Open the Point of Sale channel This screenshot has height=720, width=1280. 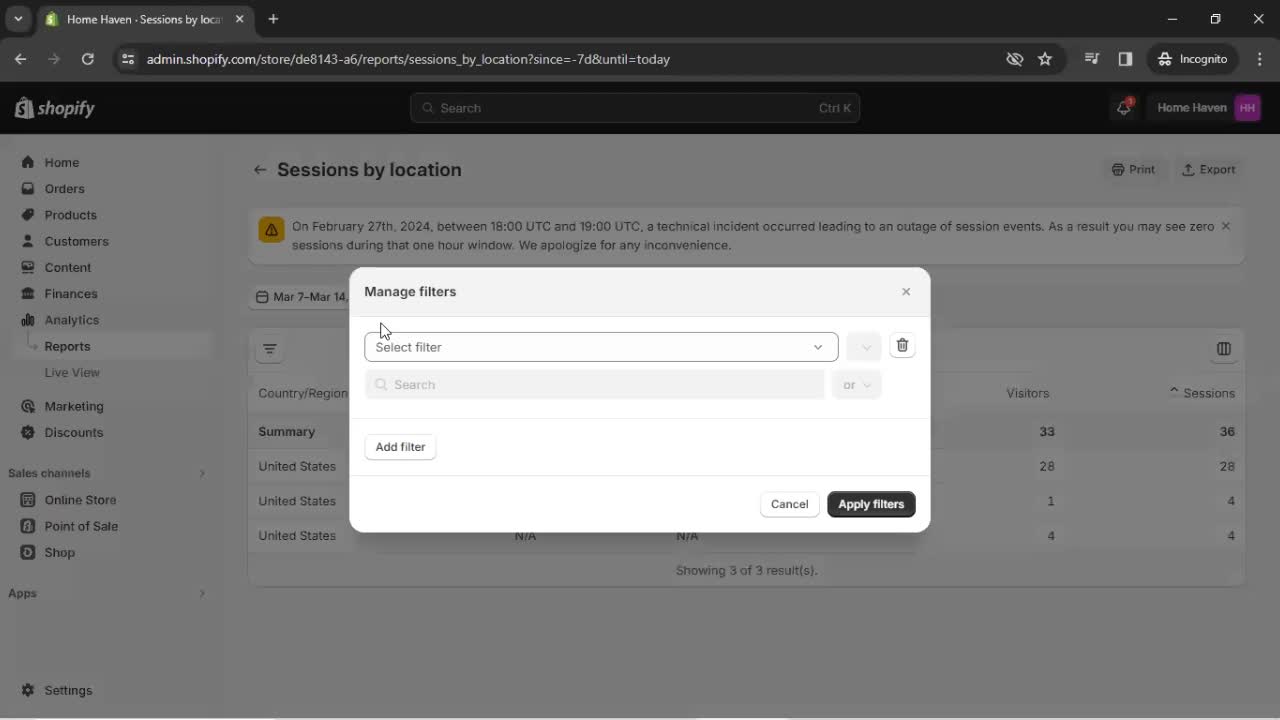coord(81,526)
